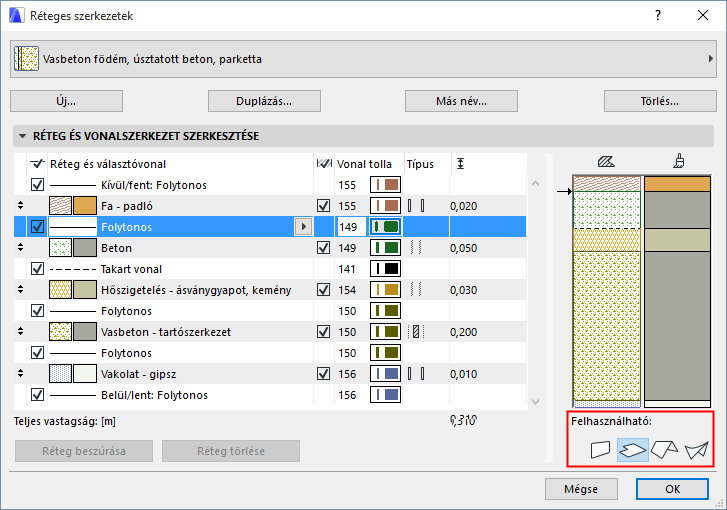Click the hatch fill icon of Vasbeton - tartószerkezet
The image size is (727, 510).
61,332
